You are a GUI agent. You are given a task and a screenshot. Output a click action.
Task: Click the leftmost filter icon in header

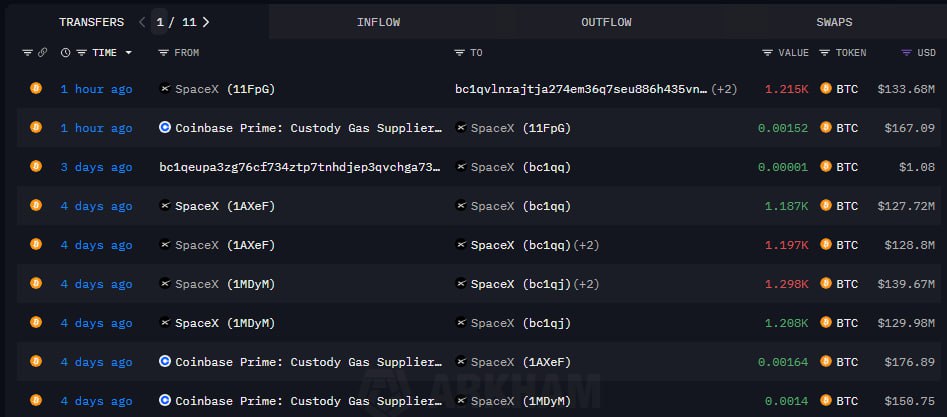click(x=27, y=53)
